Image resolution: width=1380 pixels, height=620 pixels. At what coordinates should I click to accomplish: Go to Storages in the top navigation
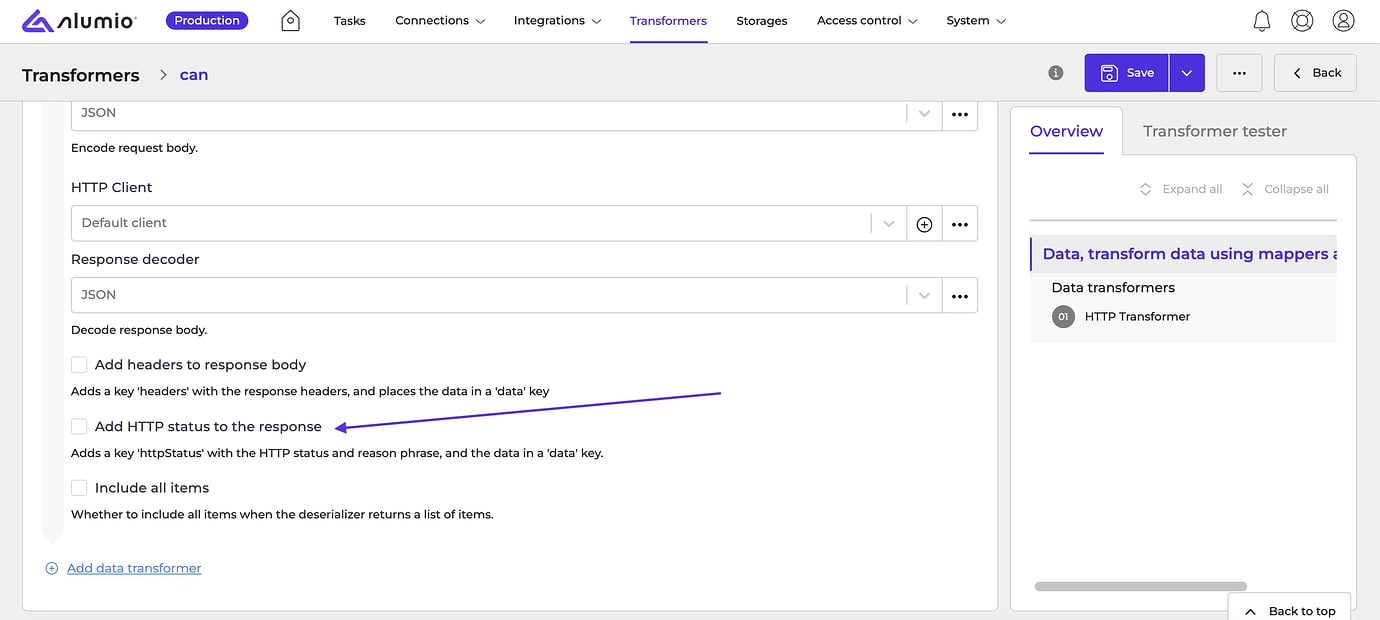[762, 20]
